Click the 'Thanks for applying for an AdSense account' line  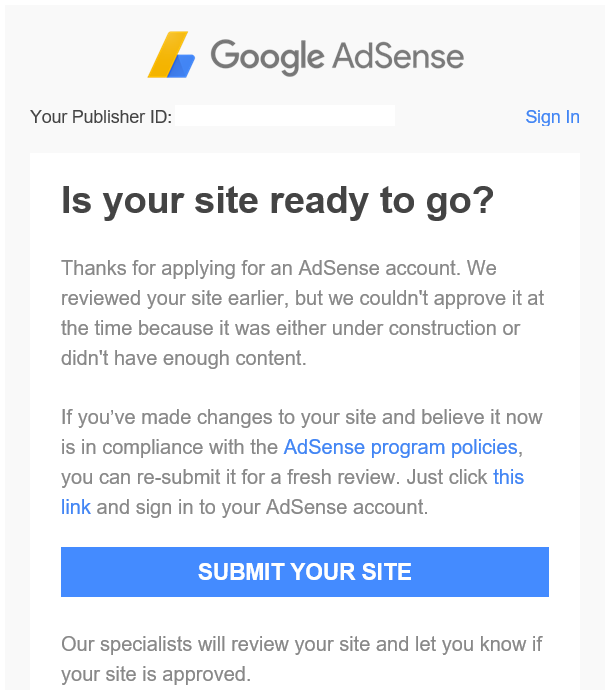pos(279,269)
